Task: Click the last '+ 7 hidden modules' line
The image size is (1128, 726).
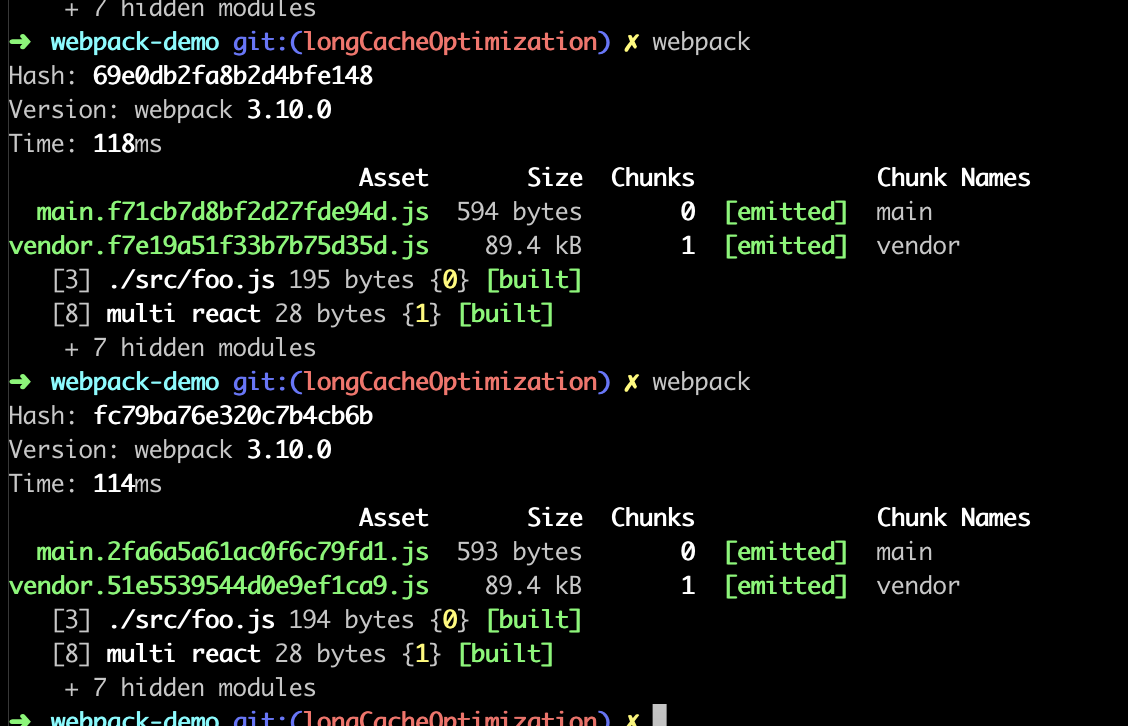Action: [190, 687]
